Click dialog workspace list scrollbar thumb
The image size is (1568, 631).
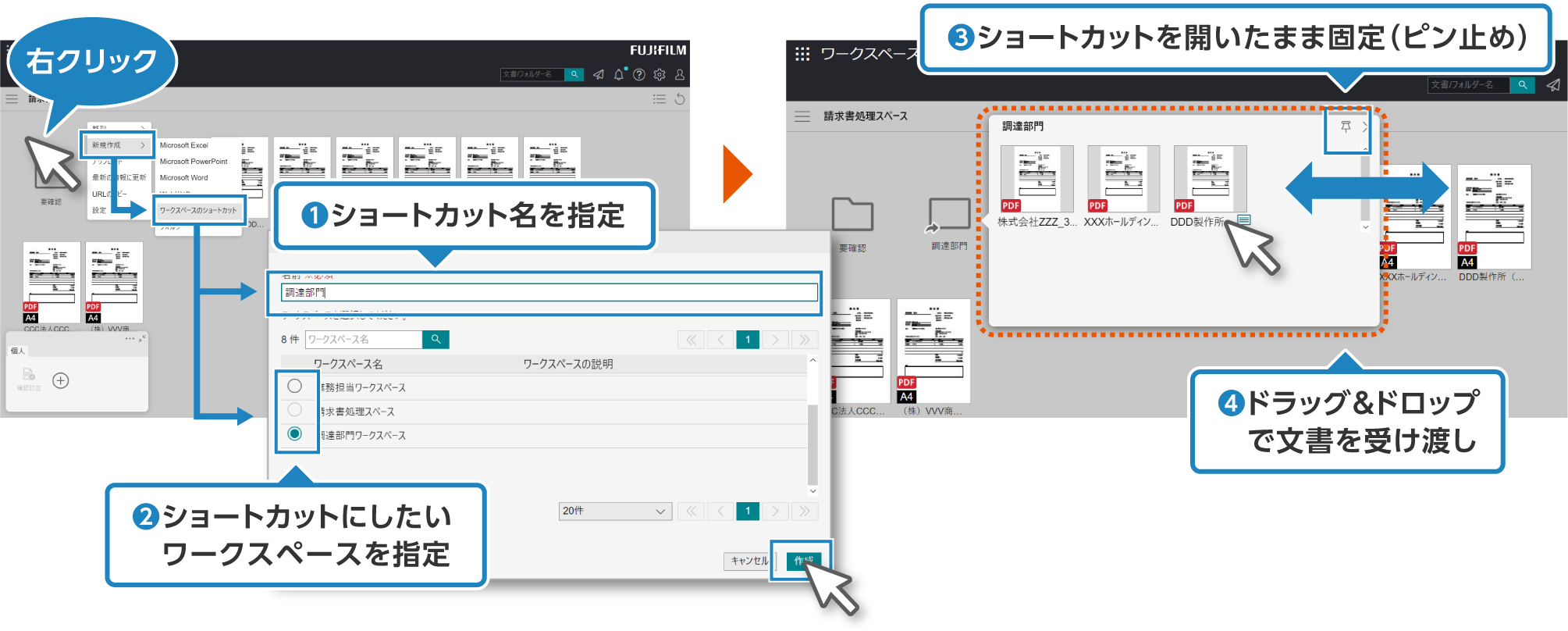pos(812,445)
